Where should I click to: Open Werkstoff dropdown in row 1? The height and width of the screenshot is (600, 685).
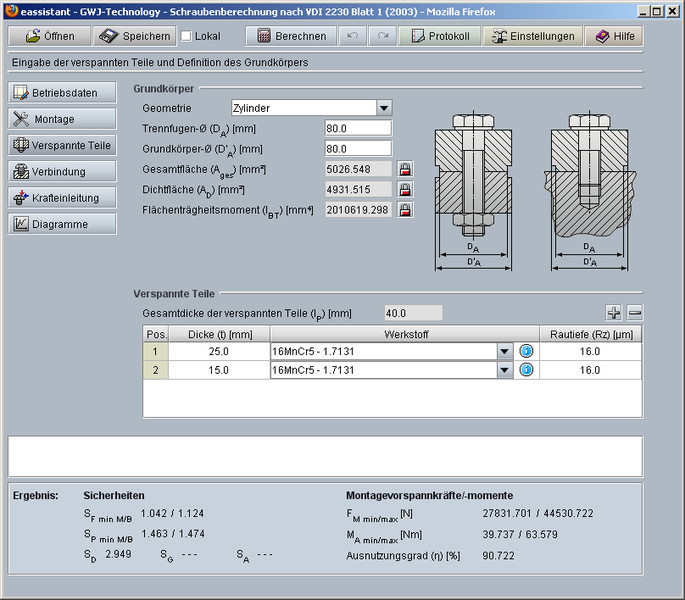[x=505, y=351]
